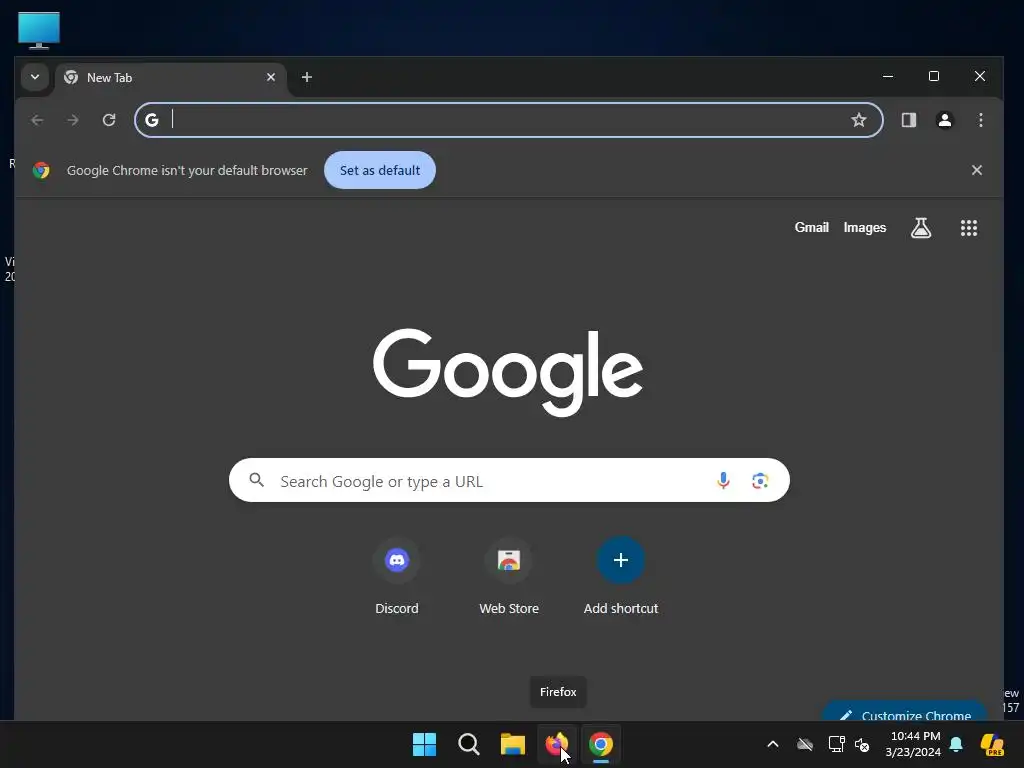Open Windows taskbar search

pyautogui.click(x=468, y=744)
